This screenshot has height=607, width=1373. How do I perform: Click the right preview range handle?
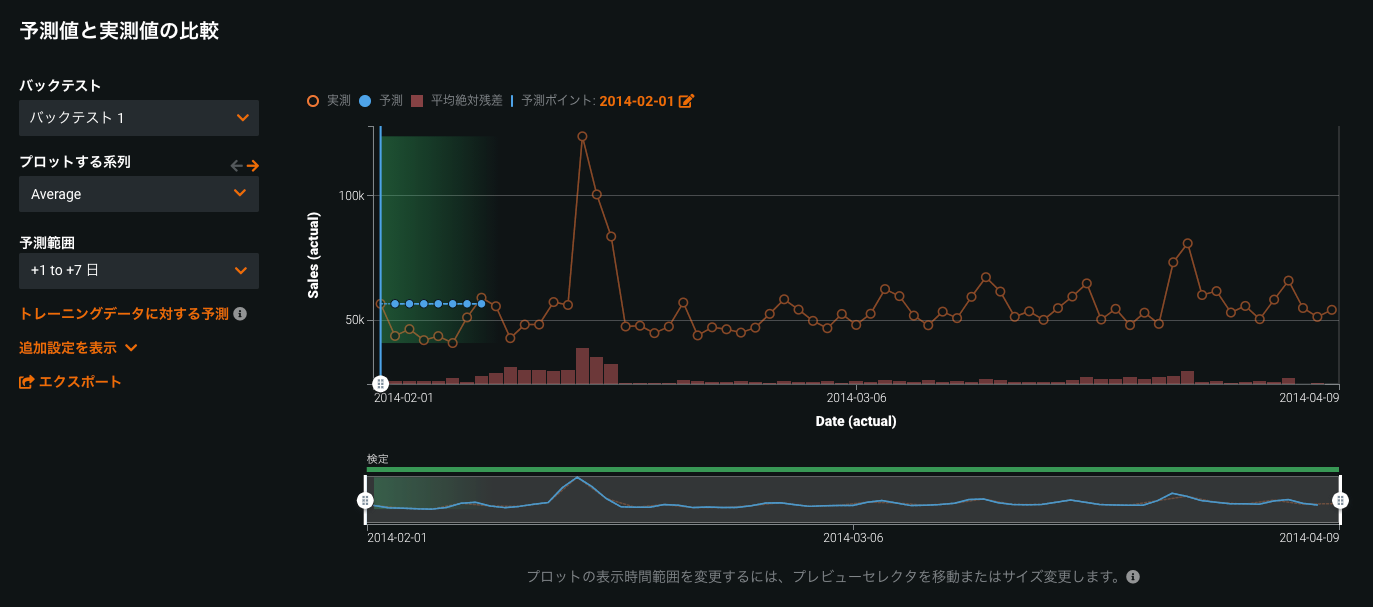pyautogui.click(x=1340, y=500)
